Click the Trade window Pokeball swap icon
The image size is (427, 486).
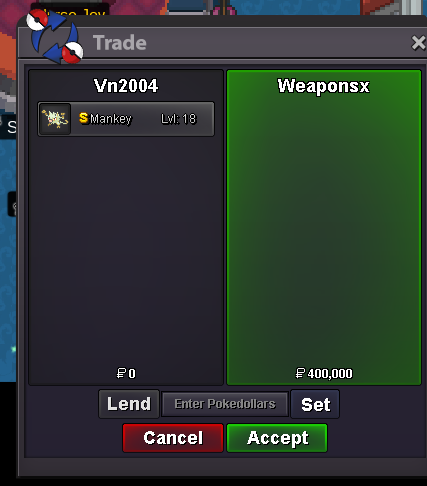coord(55,36)
